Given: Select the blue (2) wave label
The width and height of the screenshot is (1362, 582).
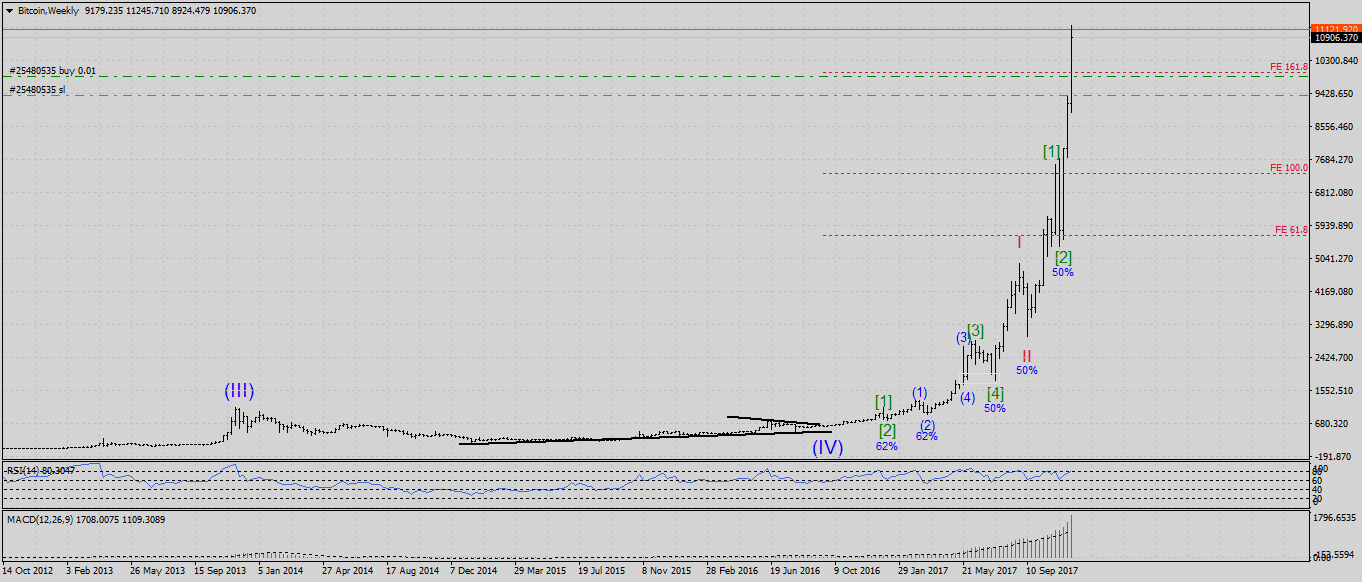Looking at the screenshot, I should click(927, 424).
